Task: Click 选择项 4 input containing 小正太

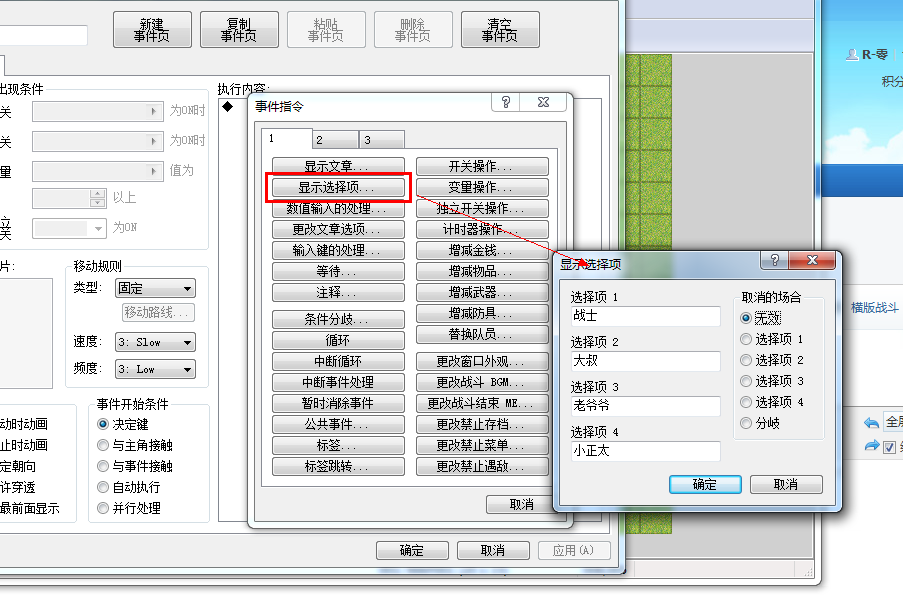Action: [646, 451]
